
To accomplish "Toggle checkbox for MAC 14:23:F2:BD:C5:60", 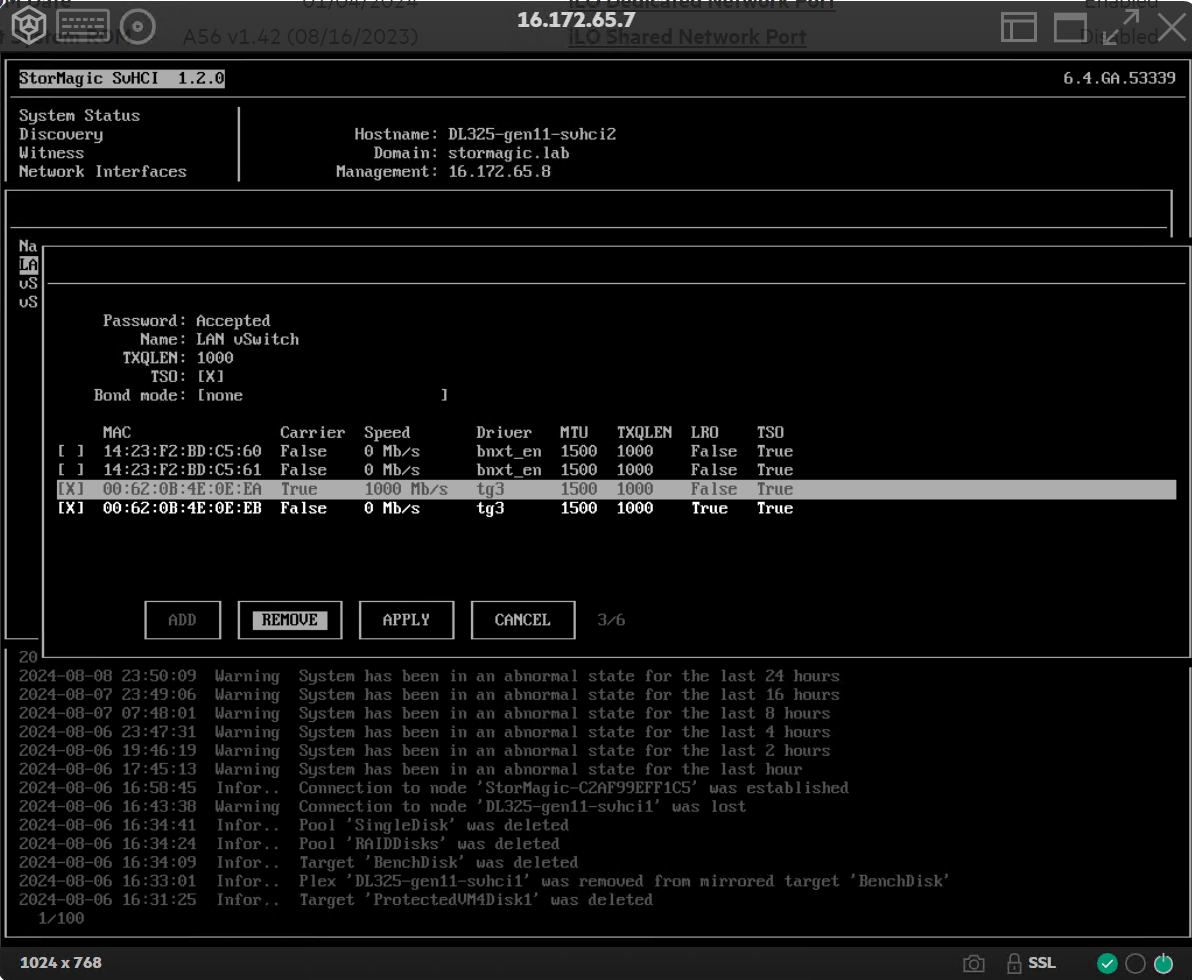I will pos(71,452).
